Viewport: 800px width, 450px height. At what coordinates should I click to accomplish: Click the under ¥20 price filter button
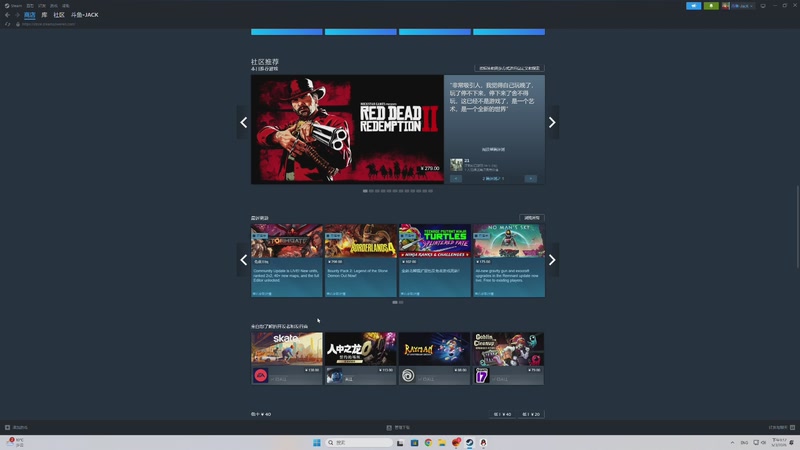tap(531, 414)
